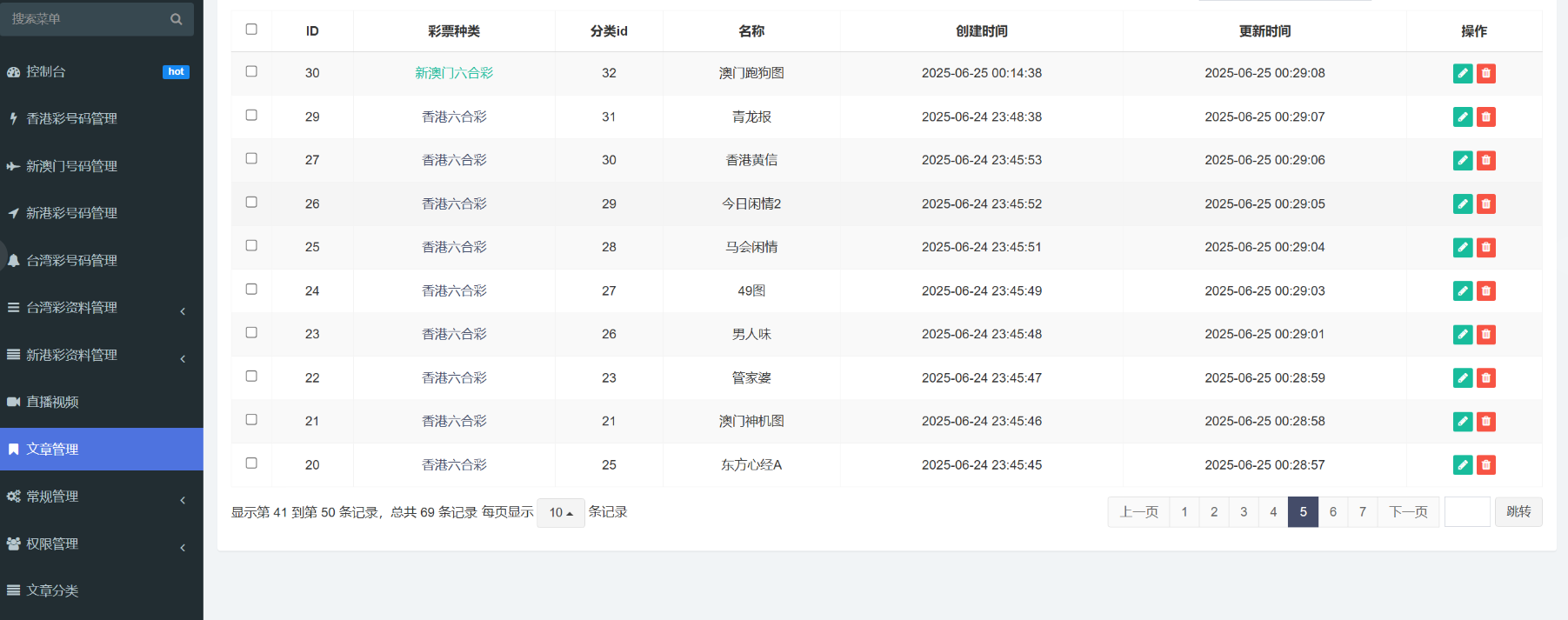This screenshot has height=620, width=1568.
Task: Delete the row 澳门跑狗图 with red trash
Action: pos(1486,73)
